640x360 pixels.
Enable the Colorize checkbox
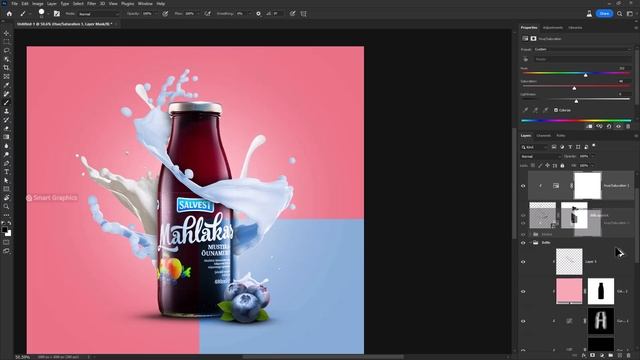(x=556, y=110)
